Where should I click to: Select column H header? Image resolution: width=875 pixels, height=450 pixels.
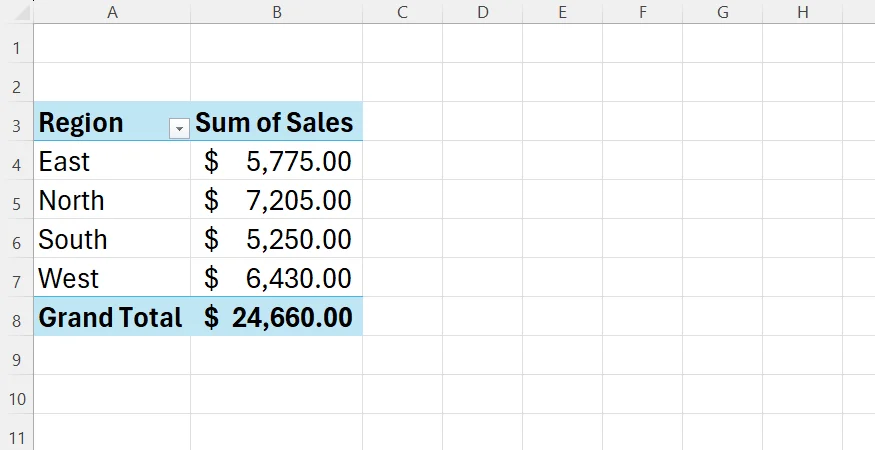pyautogui.click(x=802, y=12)
